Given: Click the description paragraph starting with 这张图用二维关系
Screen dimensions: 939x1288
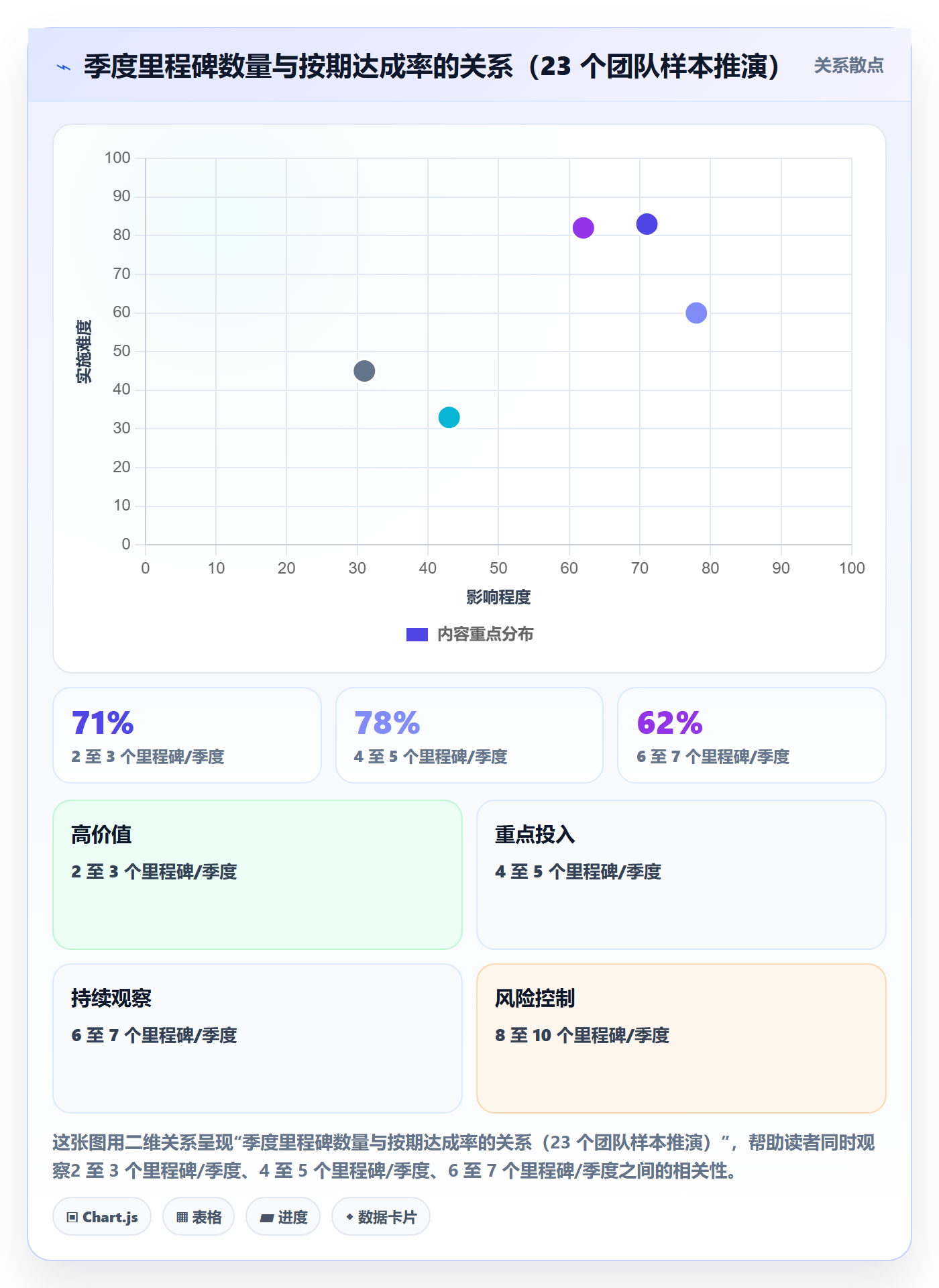Looking at the screenshot, I should pyautogui.click(x=463, y=1157).
